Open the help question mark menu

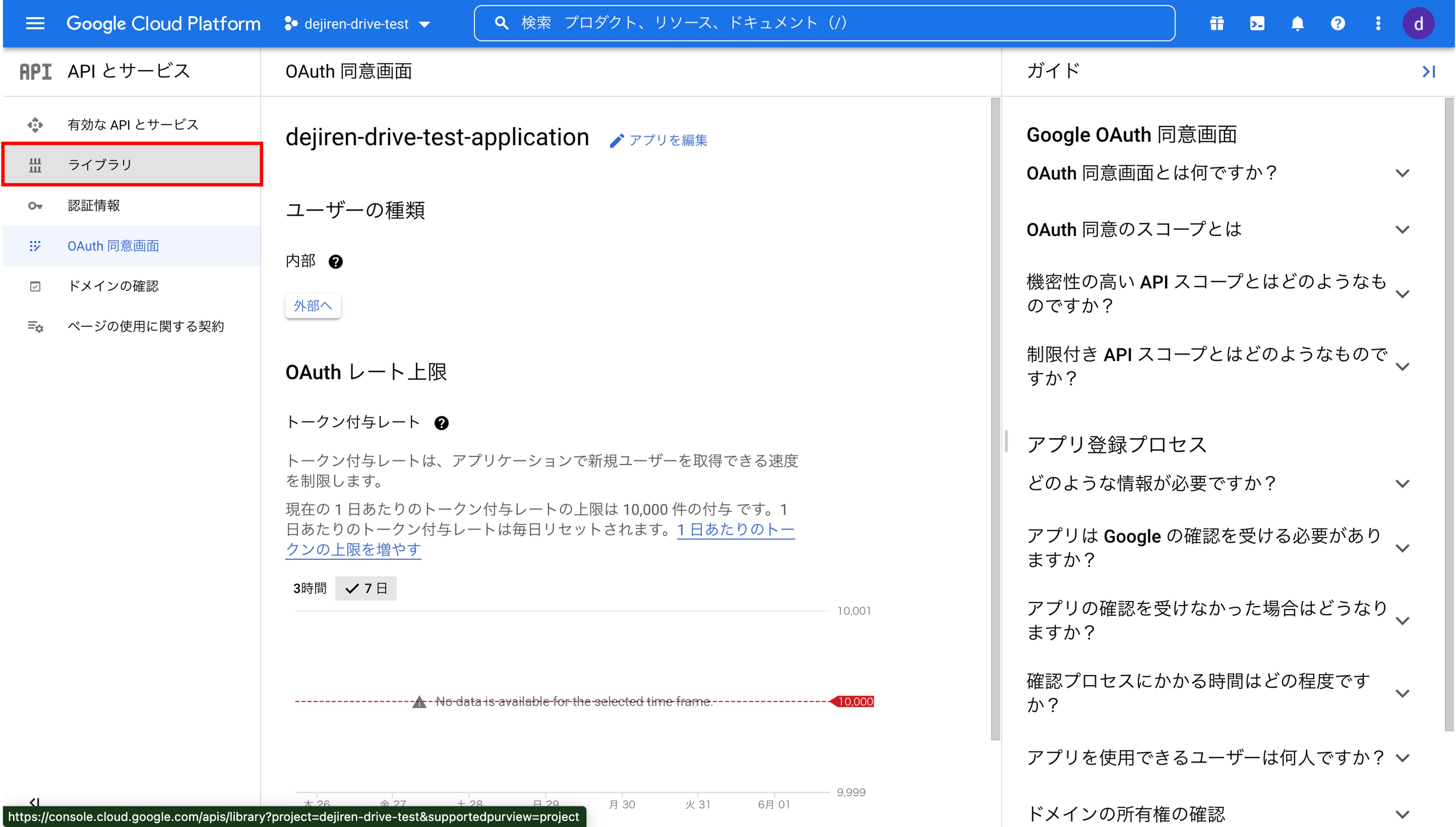pyautogui.click(x=1338, y=23)
